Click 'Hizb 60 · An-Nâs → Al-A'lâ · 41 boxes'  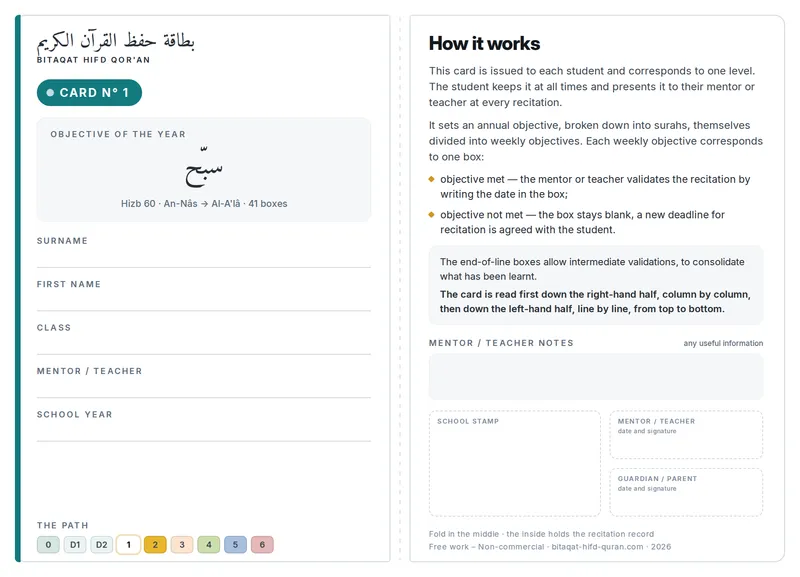(x=204, y=204)
